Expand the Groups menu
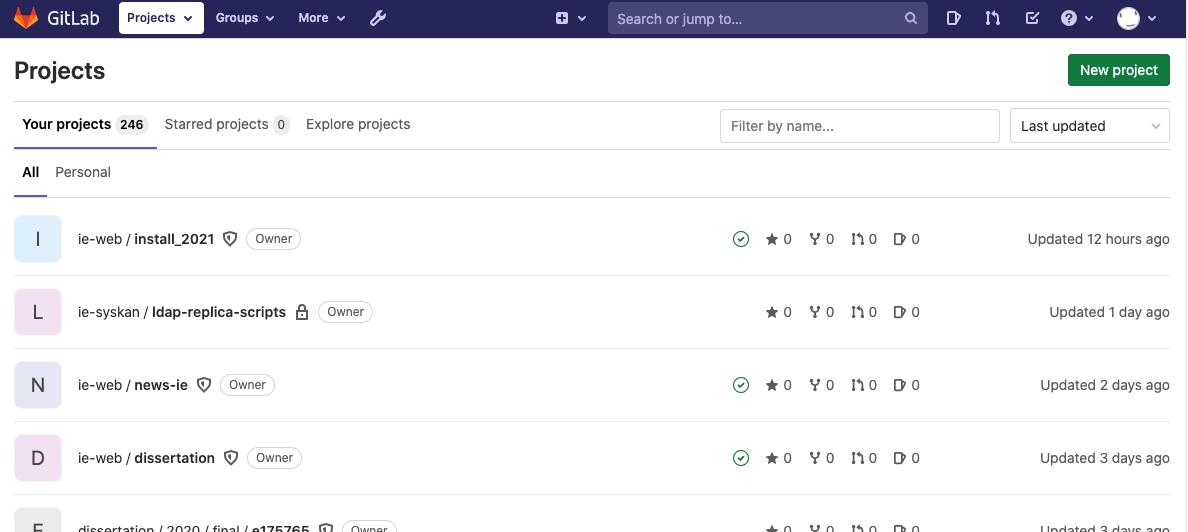Image resolution: width=1188 pixels, height=532 pixels. pyautogui.click(x=245, y=18)
